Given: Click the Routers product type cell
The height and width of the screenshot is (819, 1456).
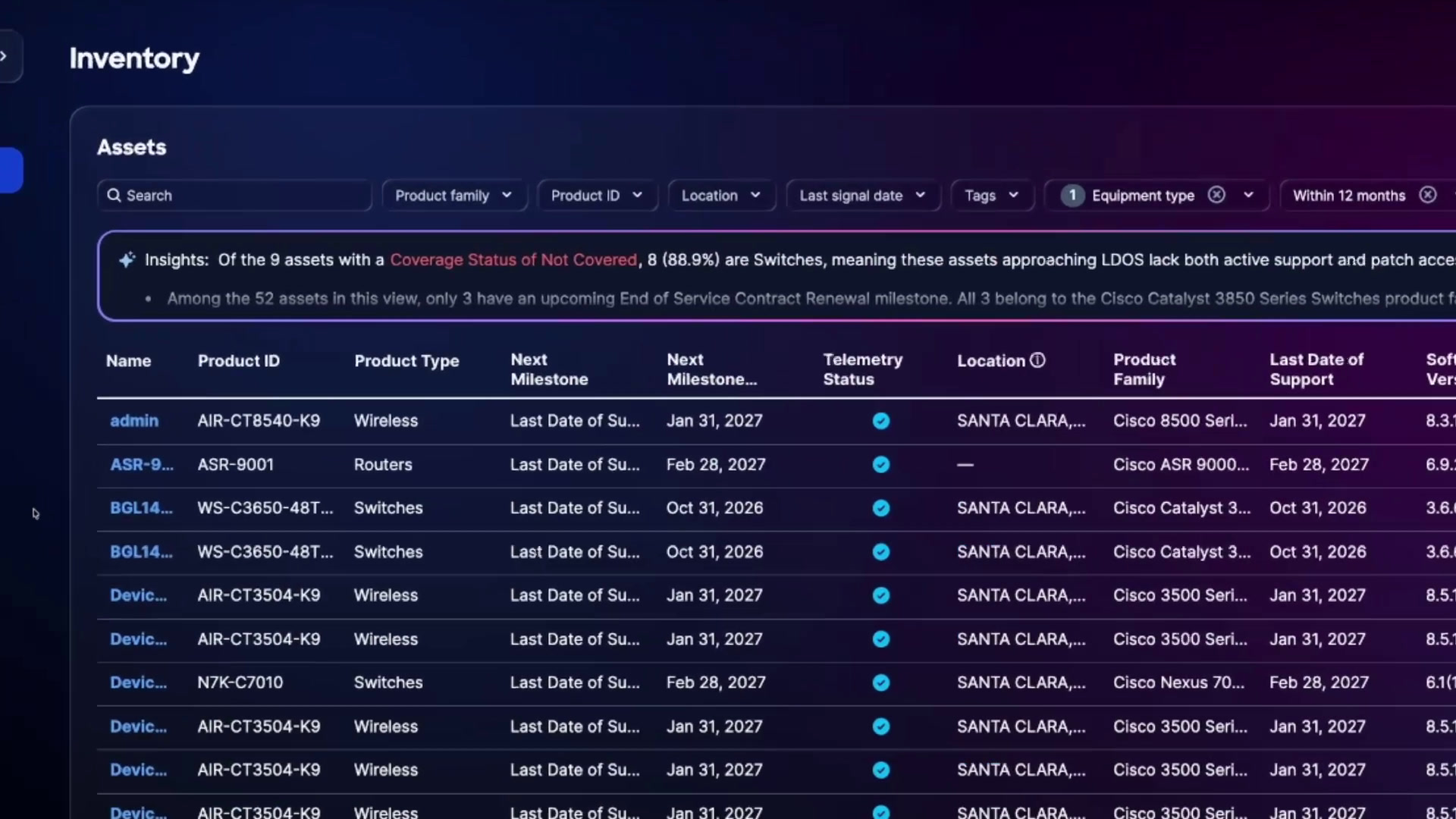Looking at the screenshot, I should click(383, 465).
